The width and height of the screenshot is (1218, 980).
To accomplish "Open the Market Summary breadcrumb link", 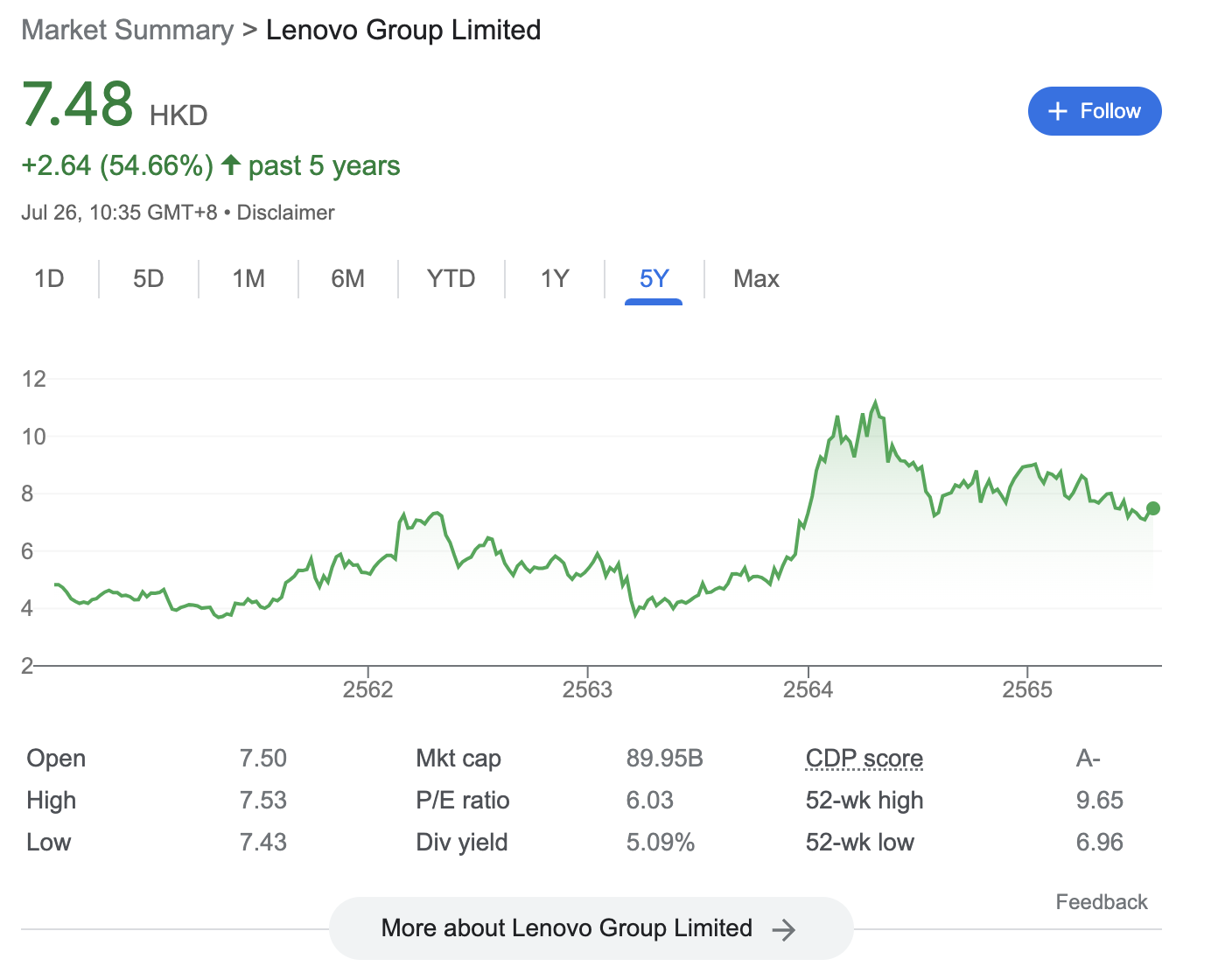I will (x=128, y=30).
